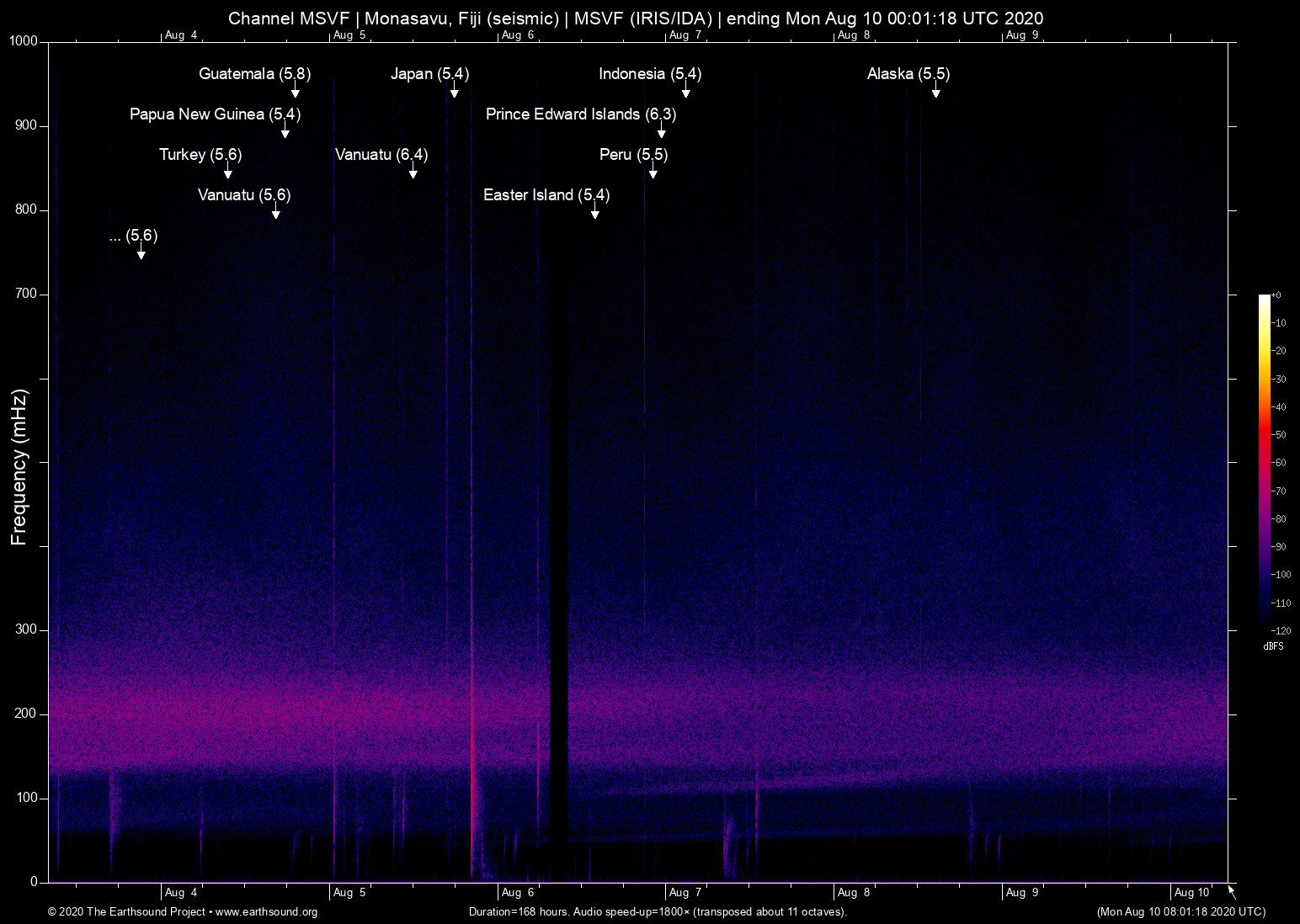Click the truncated "... (5.6)" event label

(x=133, y=236)
